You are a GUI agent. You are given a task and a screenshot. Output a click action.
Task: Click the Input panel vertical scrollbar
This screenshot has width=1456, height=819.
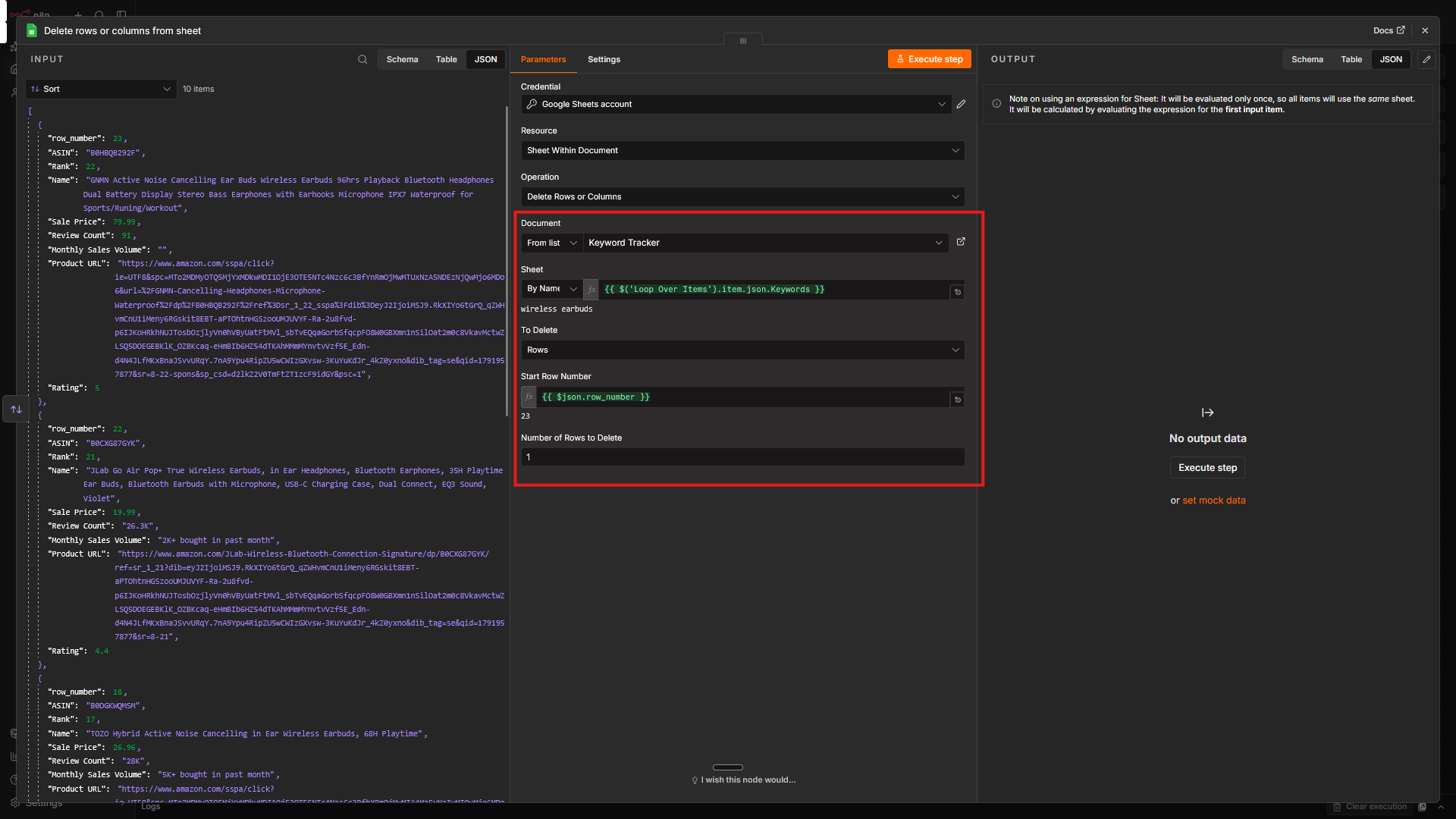click(x=507, y=262)
